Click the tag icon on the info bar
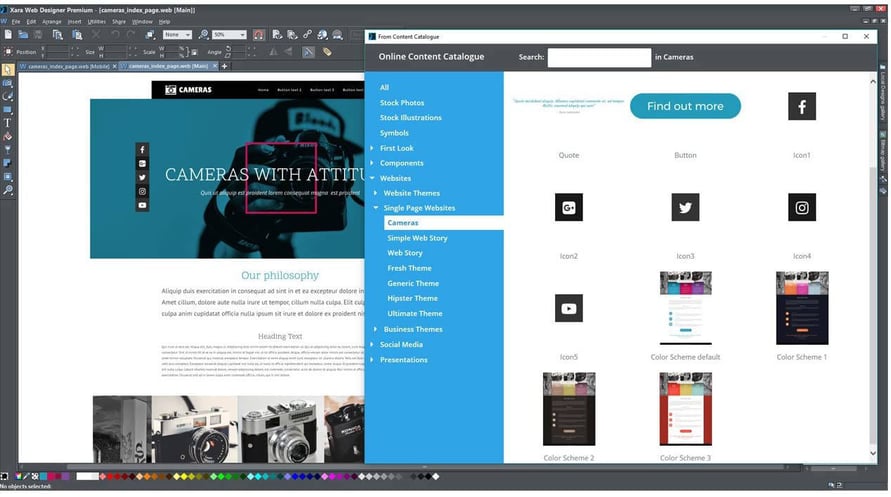 coord(327,52)
